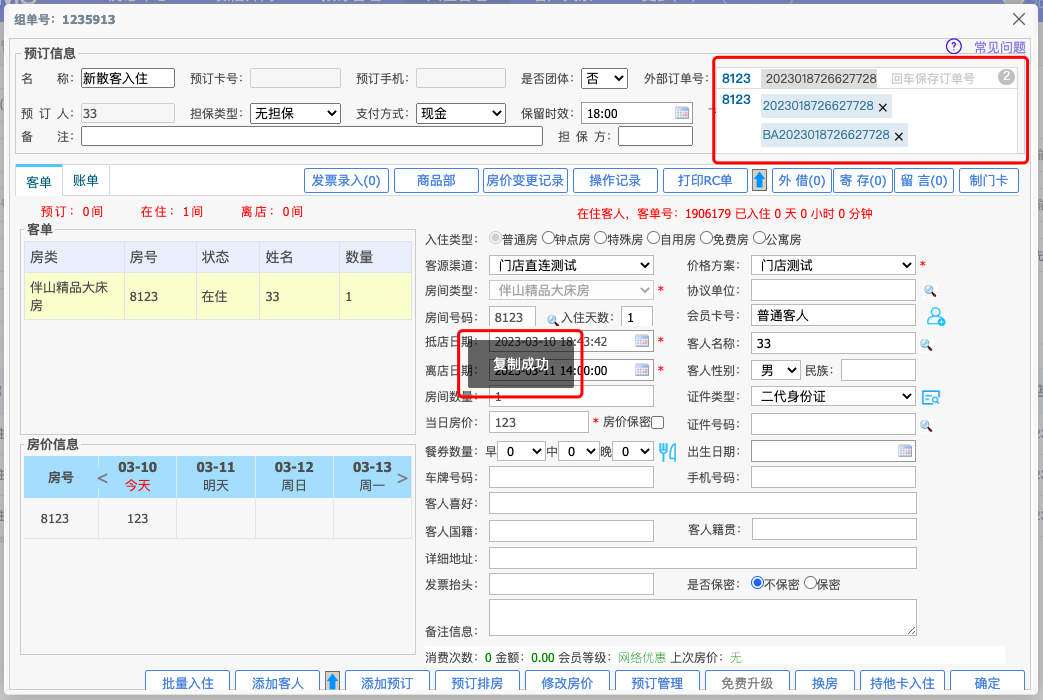
Task: Open the 担保类型 dropdown
Action: [295, 113]
